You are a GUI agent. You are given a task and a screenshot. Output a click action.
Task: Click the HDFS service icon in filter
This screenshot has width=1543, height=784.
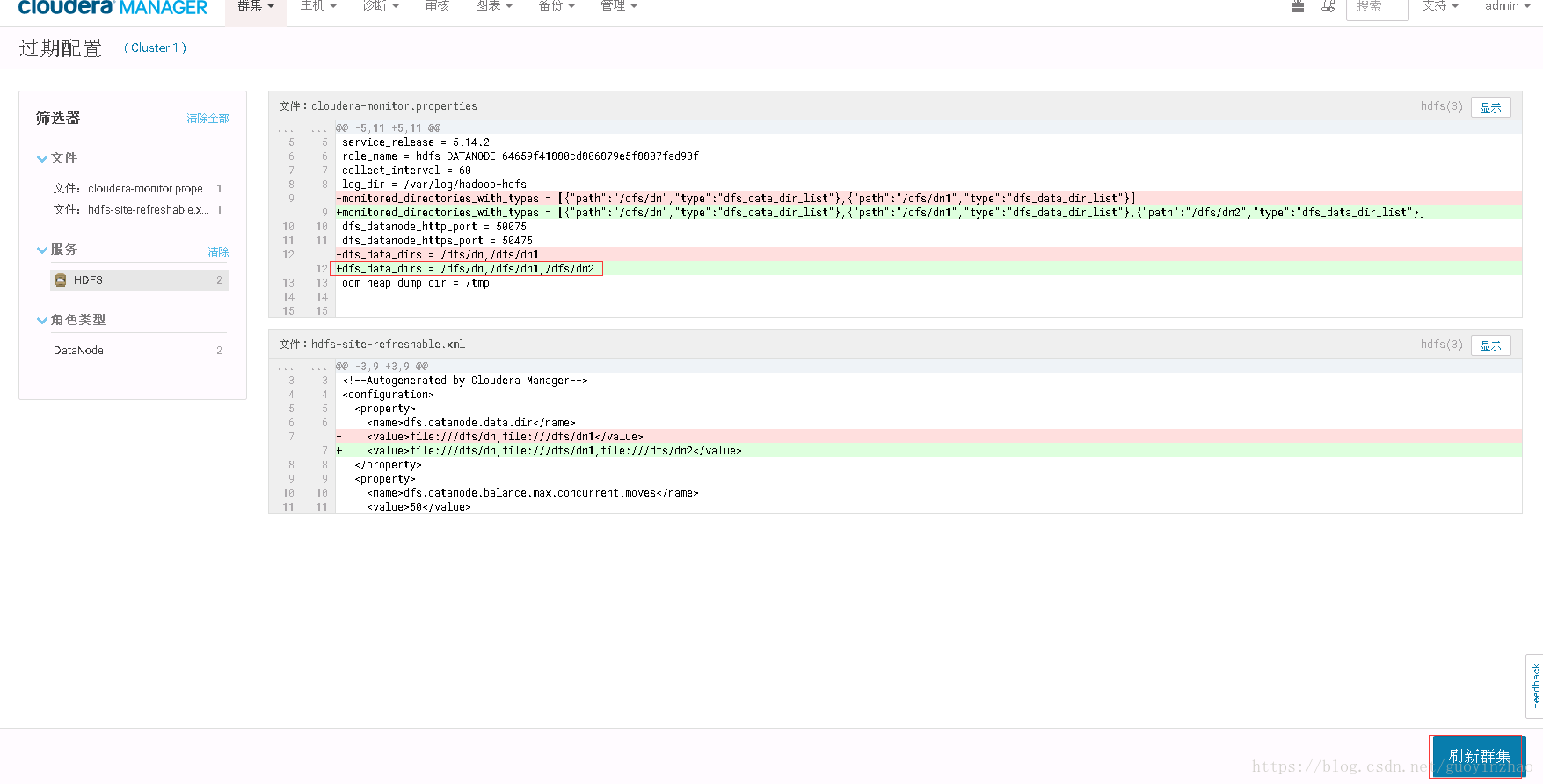click(61, 280)
